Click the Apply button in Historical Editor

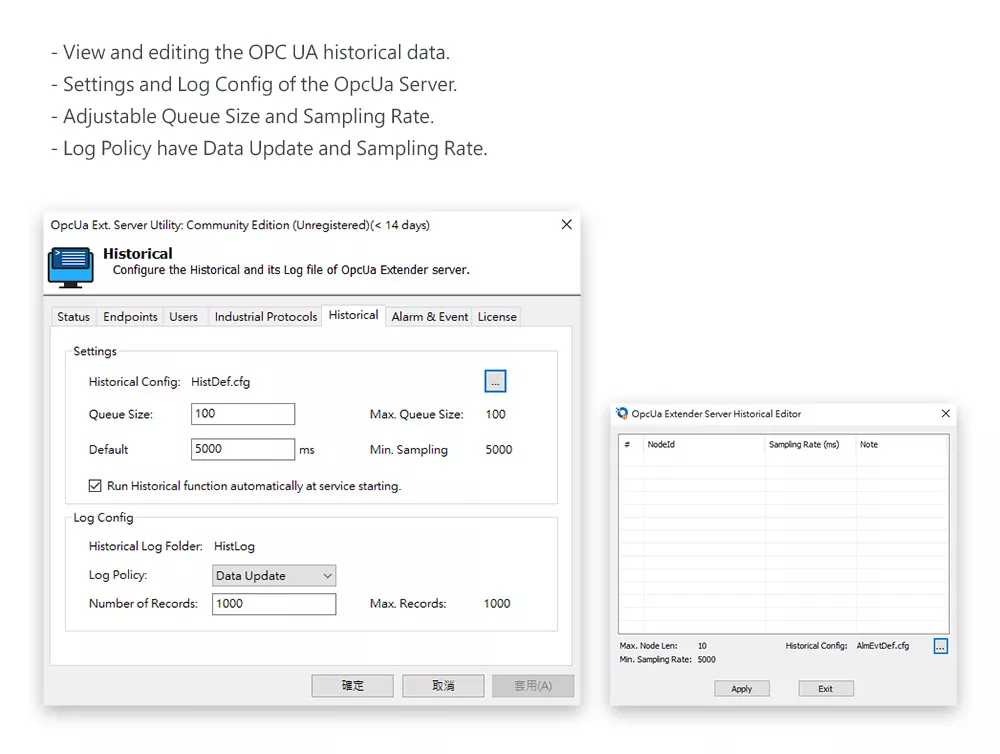coord(741,689)
